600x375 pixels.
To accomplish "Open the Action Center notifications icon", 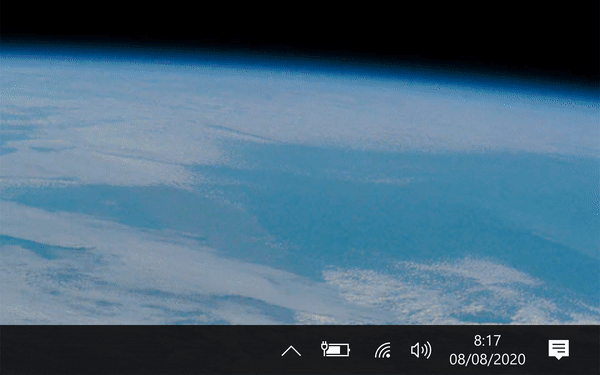I will click(559, 349).
